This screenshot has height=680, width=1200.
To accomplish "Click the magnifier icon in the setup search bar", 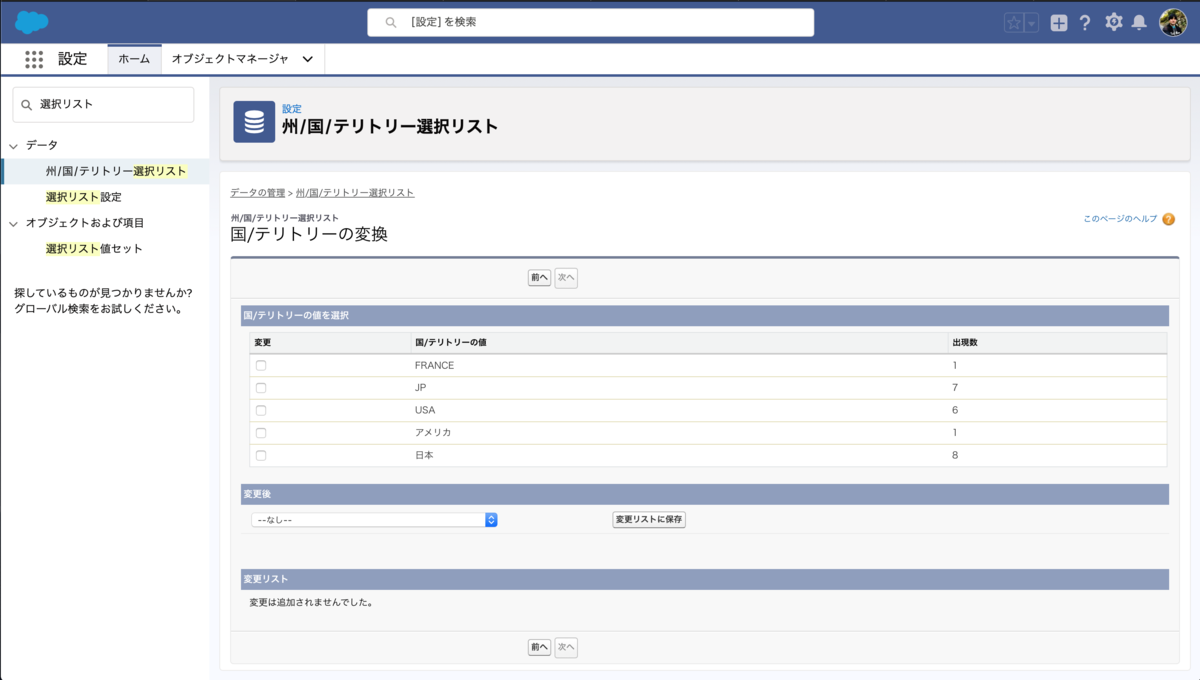I will pos(391,22).
